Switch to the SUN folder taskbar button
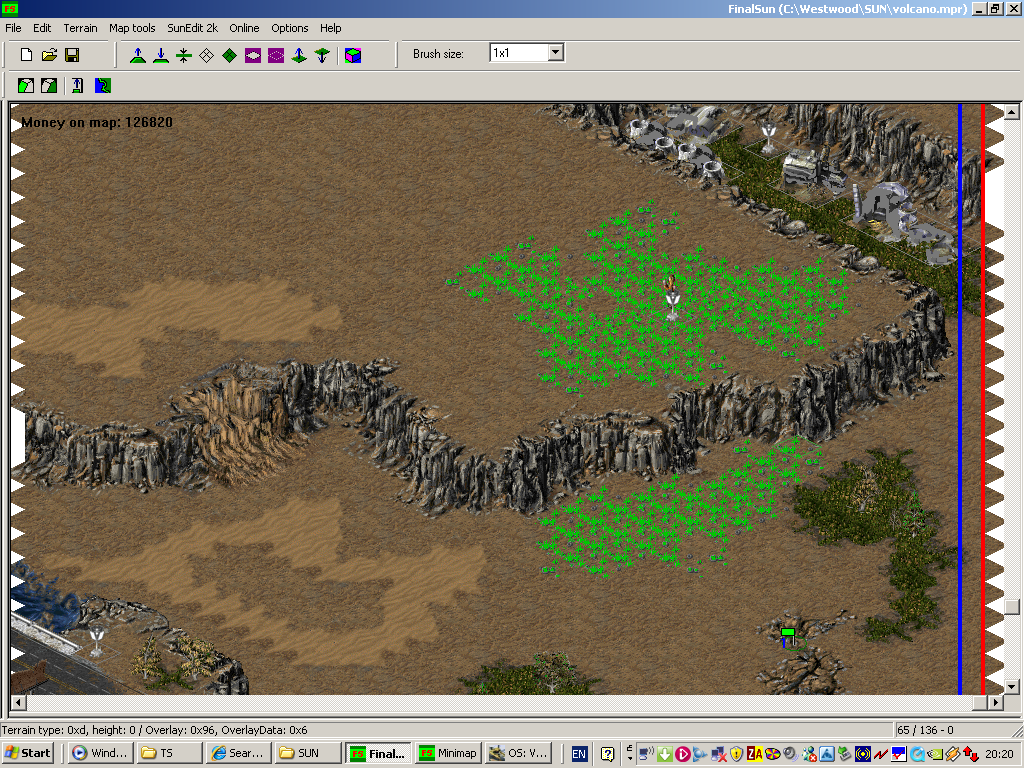The height and width of the screenshot is (768, 1024). (308, 753)
